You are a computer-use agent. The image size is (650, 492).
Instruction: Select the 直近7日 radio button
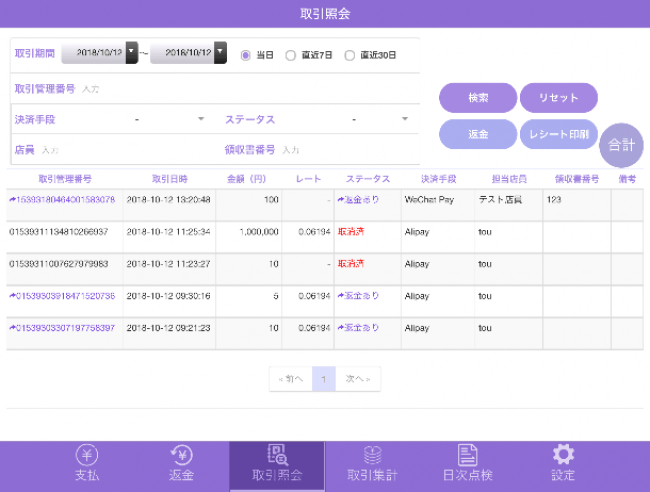pyautogui.click(x=291, y=55)
